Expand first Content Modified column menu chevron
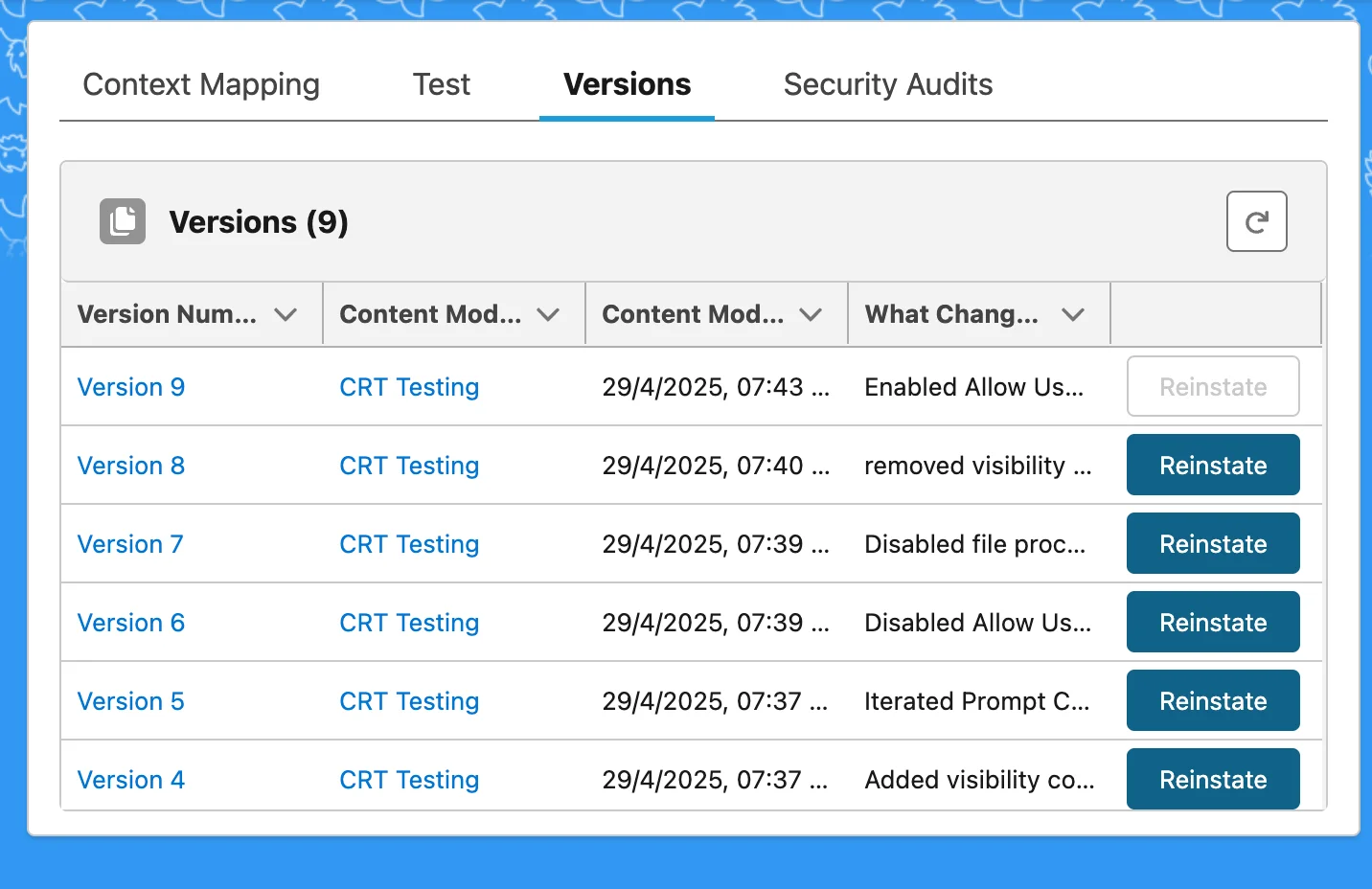Image resolution: width=1372 pixels, height=889 pixels. click(x=548, y=314)
